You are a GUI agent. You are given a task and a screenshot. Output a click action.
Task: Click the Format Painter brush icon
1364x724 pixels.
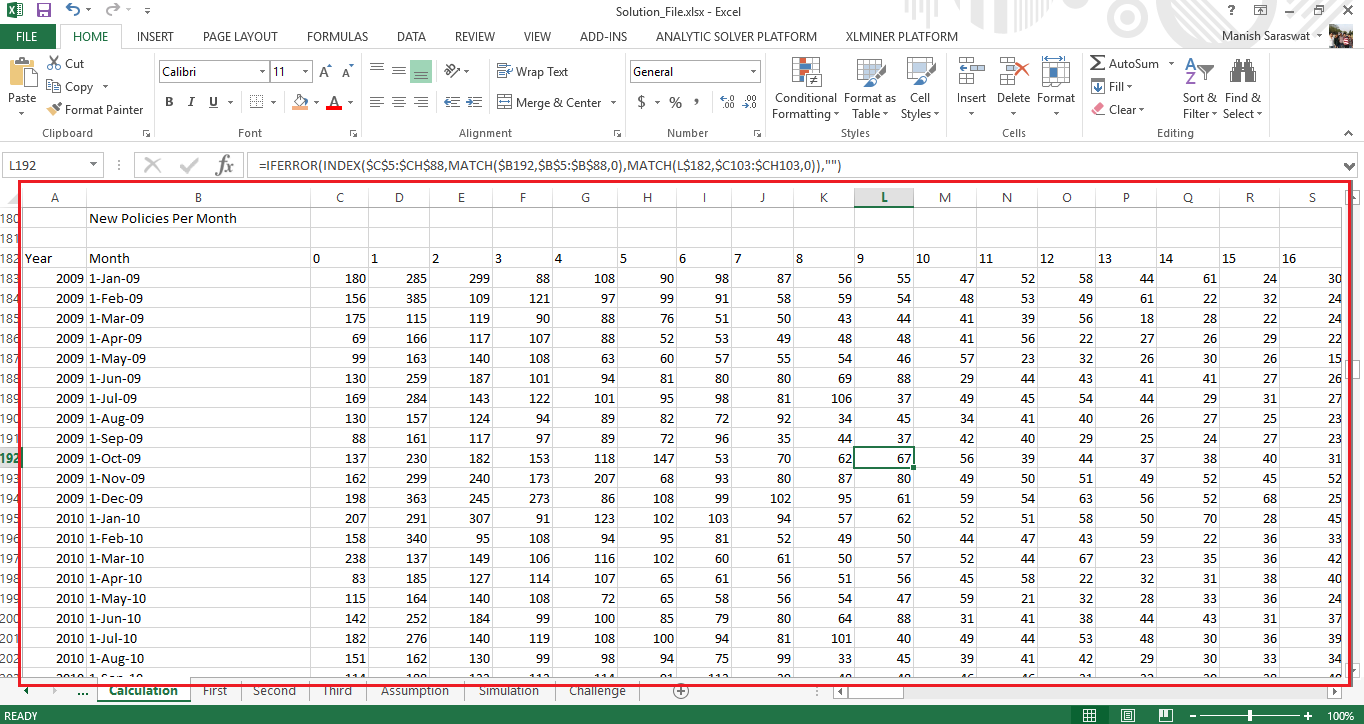coord(54,110)
